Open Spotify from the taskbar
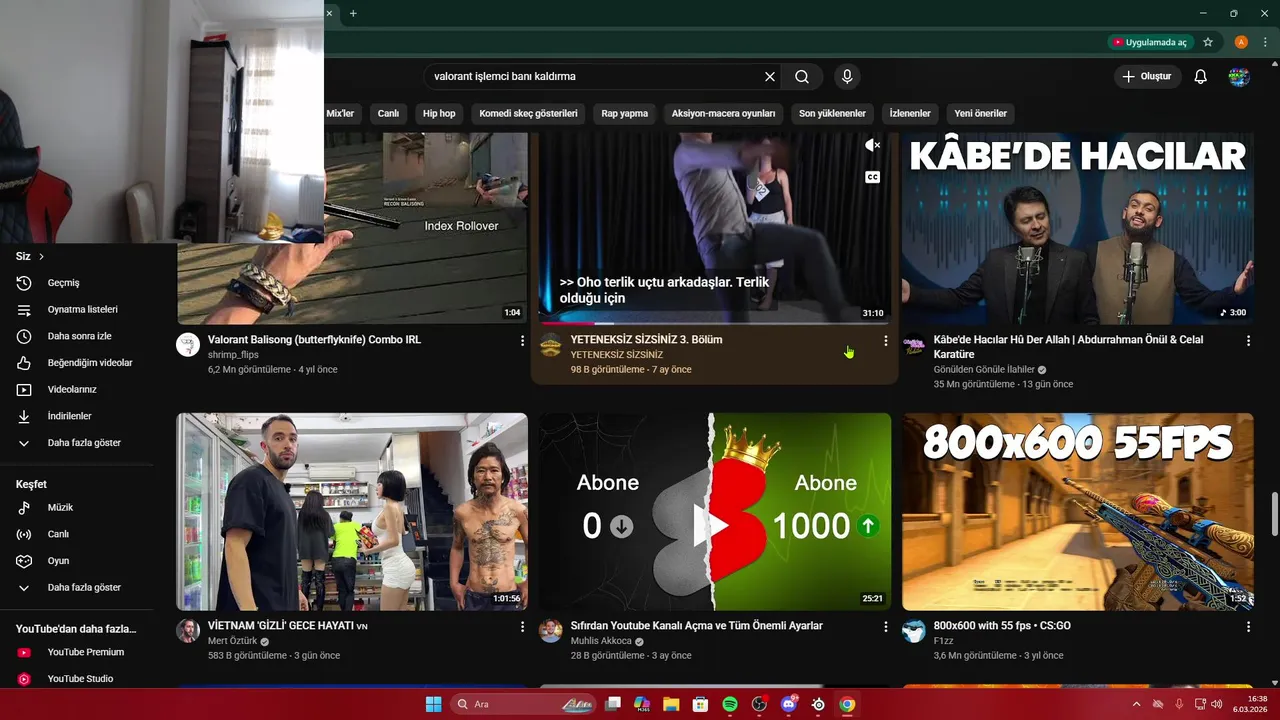The image size is (1280, 720). click(x=730, y=704)
